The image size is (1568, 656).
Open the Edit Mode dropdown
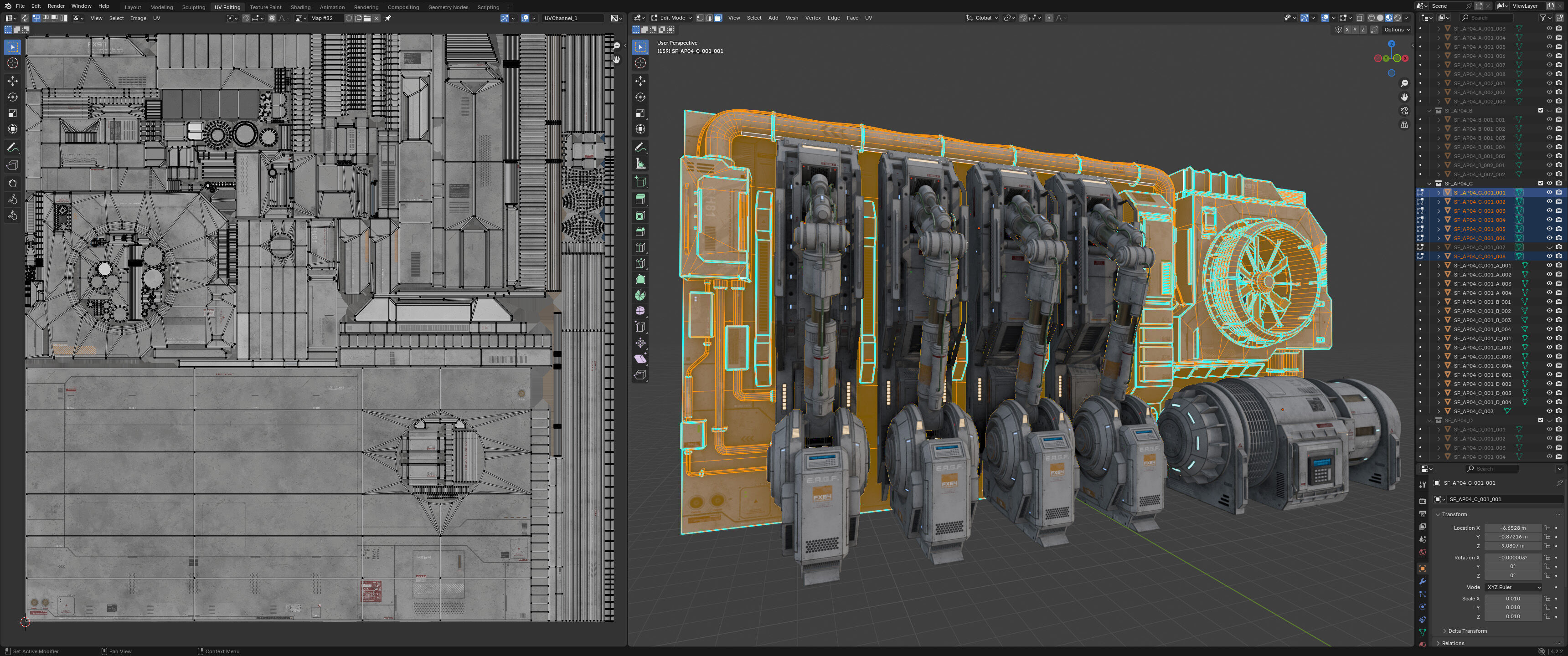(x=672, y=18)
